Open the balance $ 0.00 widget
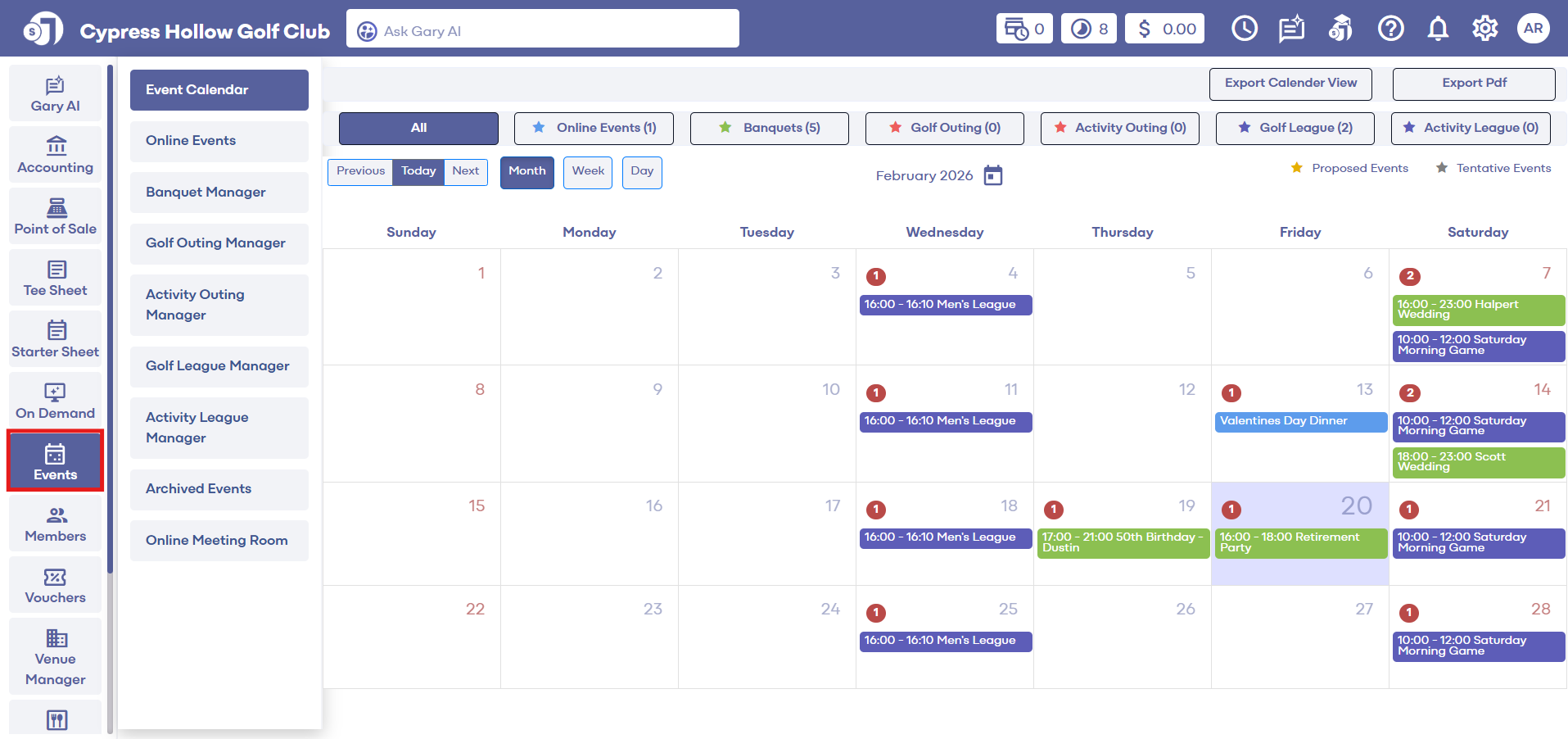 pyautogui.click(x=1164, y=29)
